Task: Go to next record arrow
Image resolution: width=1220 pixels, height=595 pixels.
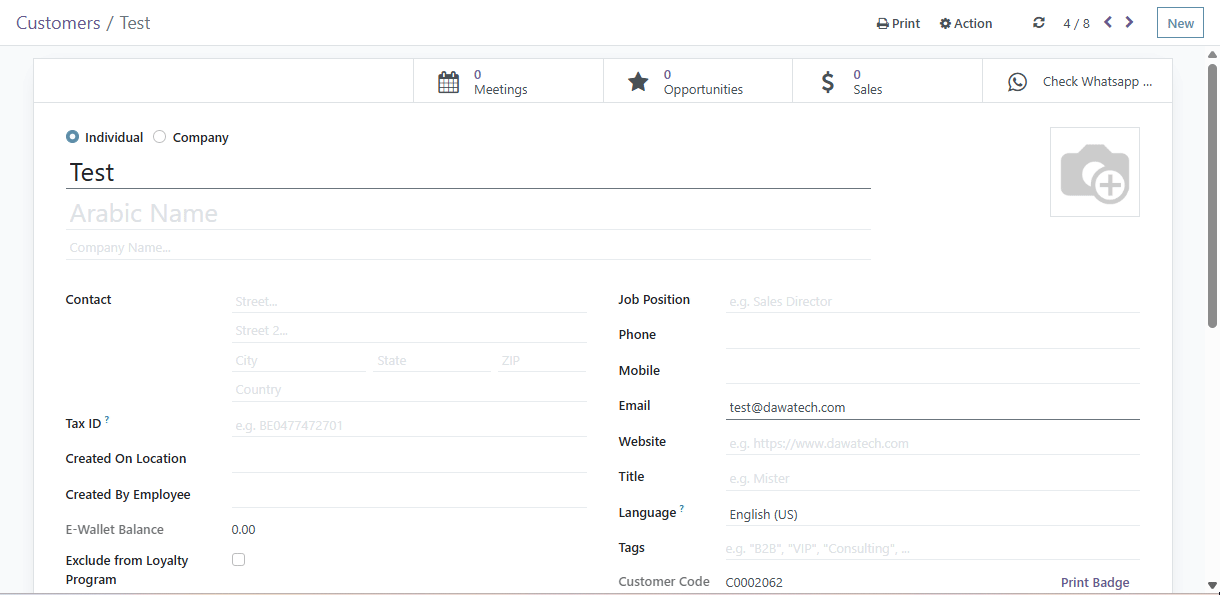Action: 1129,22
